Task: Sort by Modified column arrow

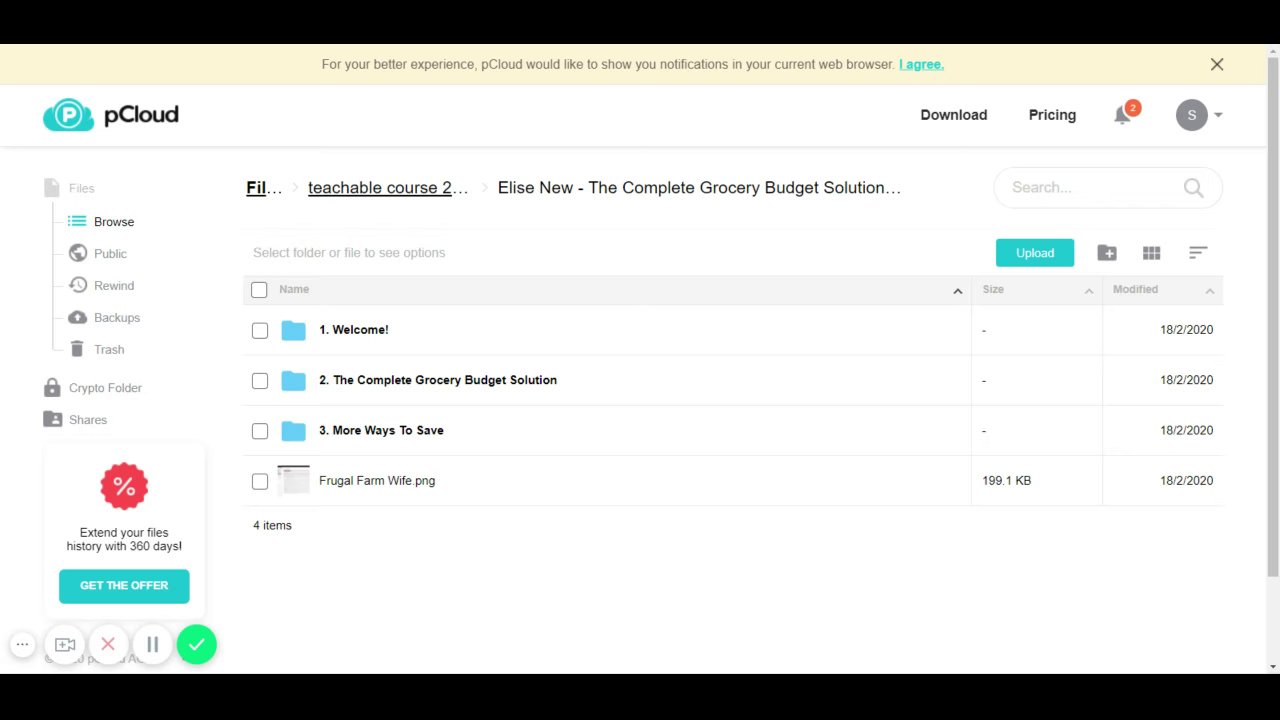Action: (1209, 291)
